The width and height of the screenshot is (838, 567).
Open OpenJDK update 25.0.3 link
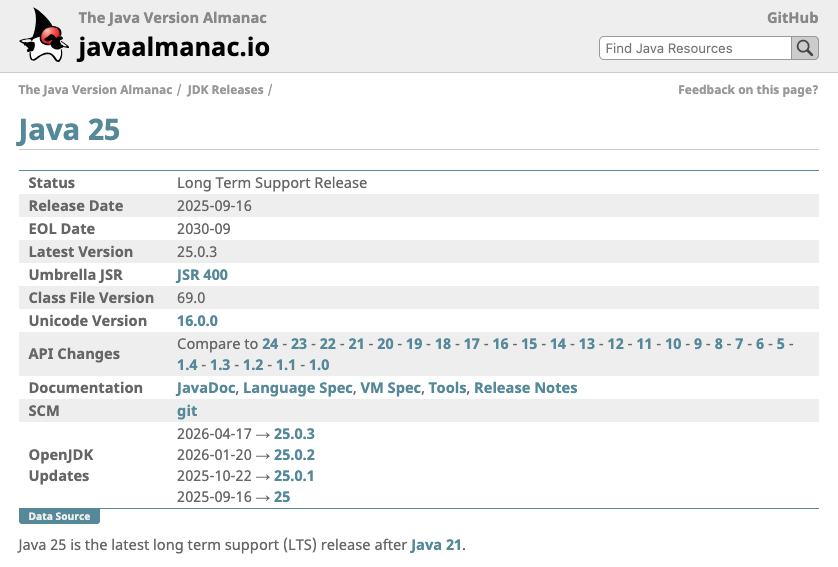(x=294, y=434)
